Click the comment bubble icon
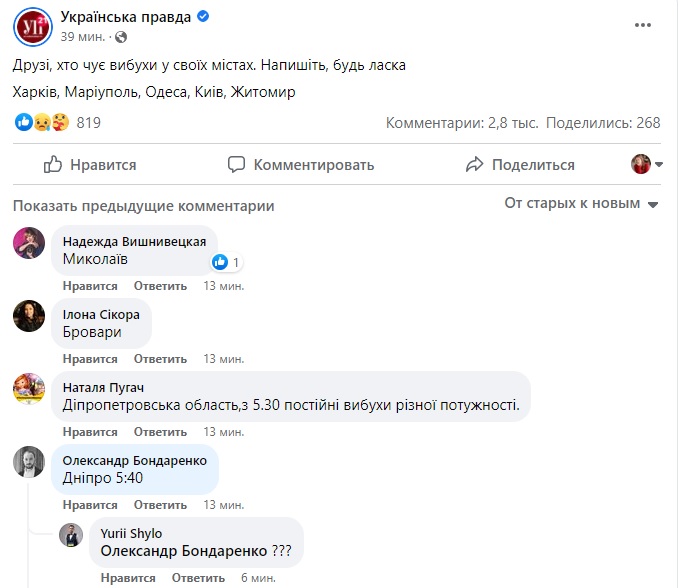Screen dimensions: 678x588 coord(236,165)
